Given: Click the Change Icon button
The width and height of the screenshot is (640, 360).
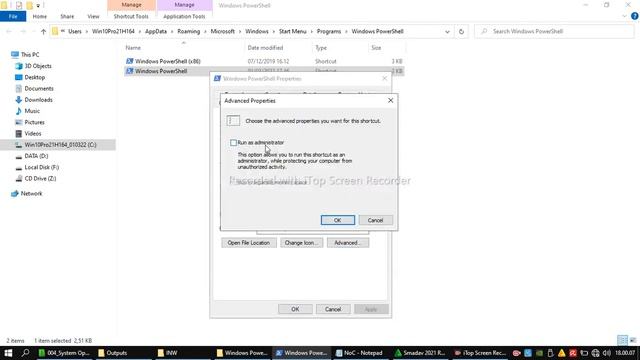Looking at the screenshot, I should click(x=301, y=243).
